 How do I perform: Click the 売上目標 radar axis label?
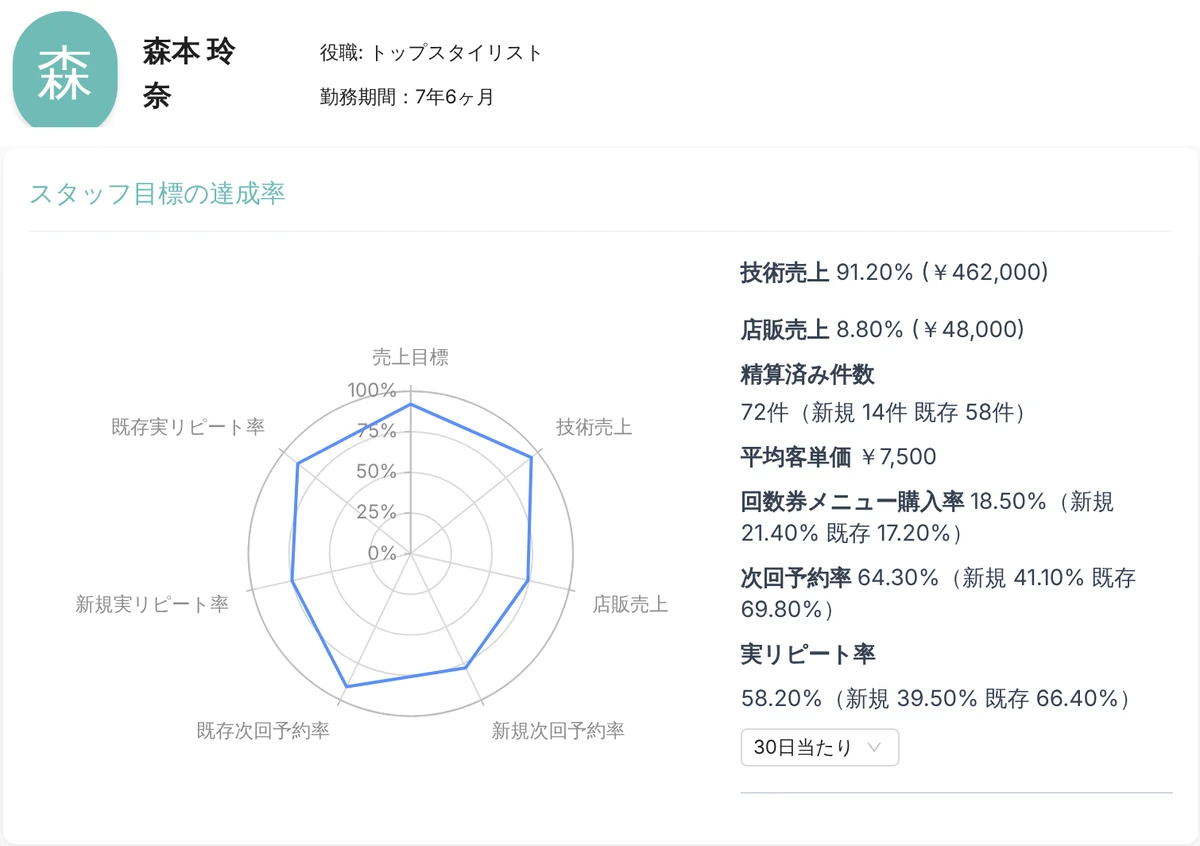pos(410,357)
